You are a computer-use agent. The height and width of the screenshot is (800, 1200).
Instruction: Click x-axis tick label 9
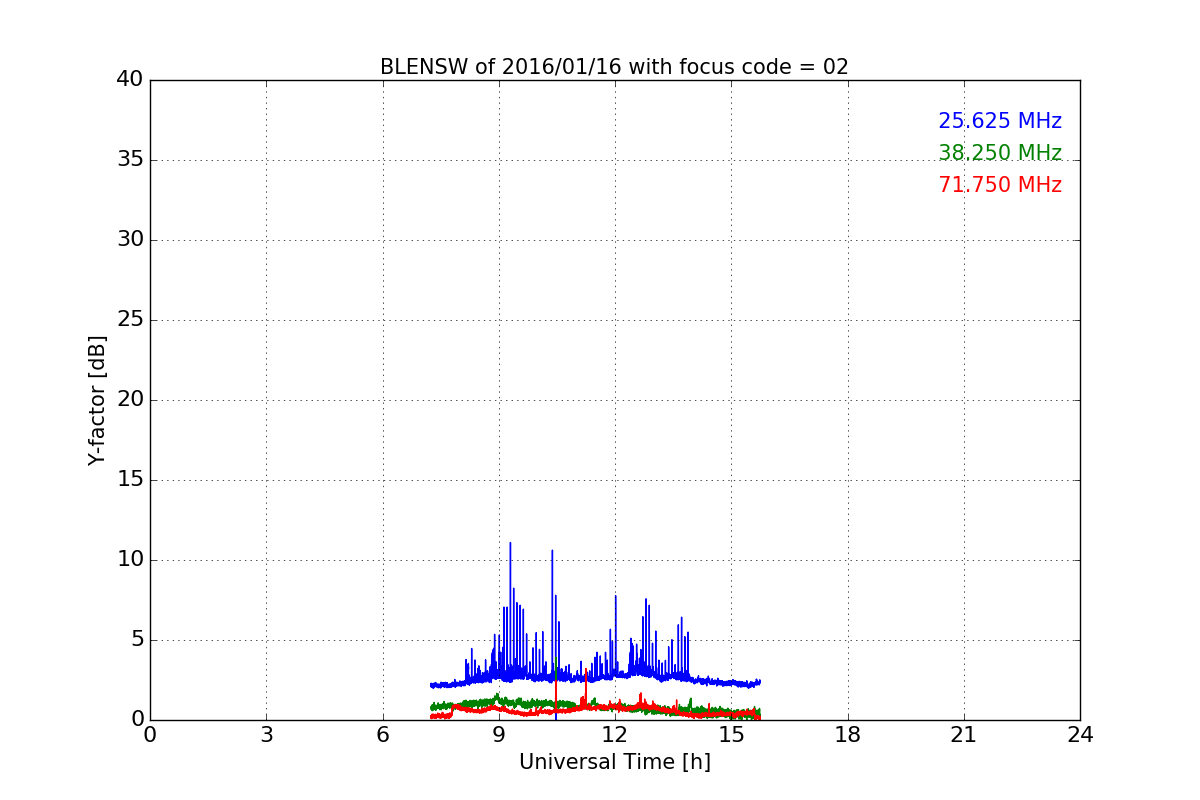pyautogui.click(x=499, y=735)
